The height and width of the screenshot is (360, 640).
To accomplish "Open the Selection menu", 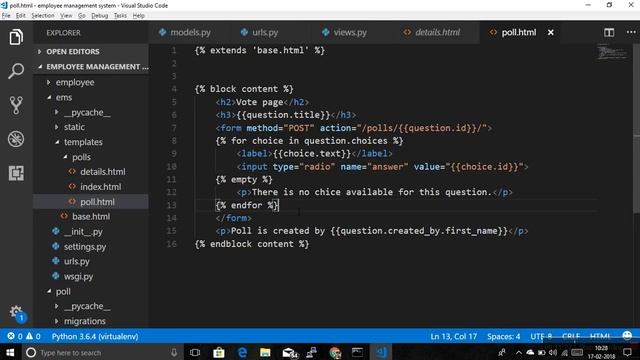I will point(43,16).
